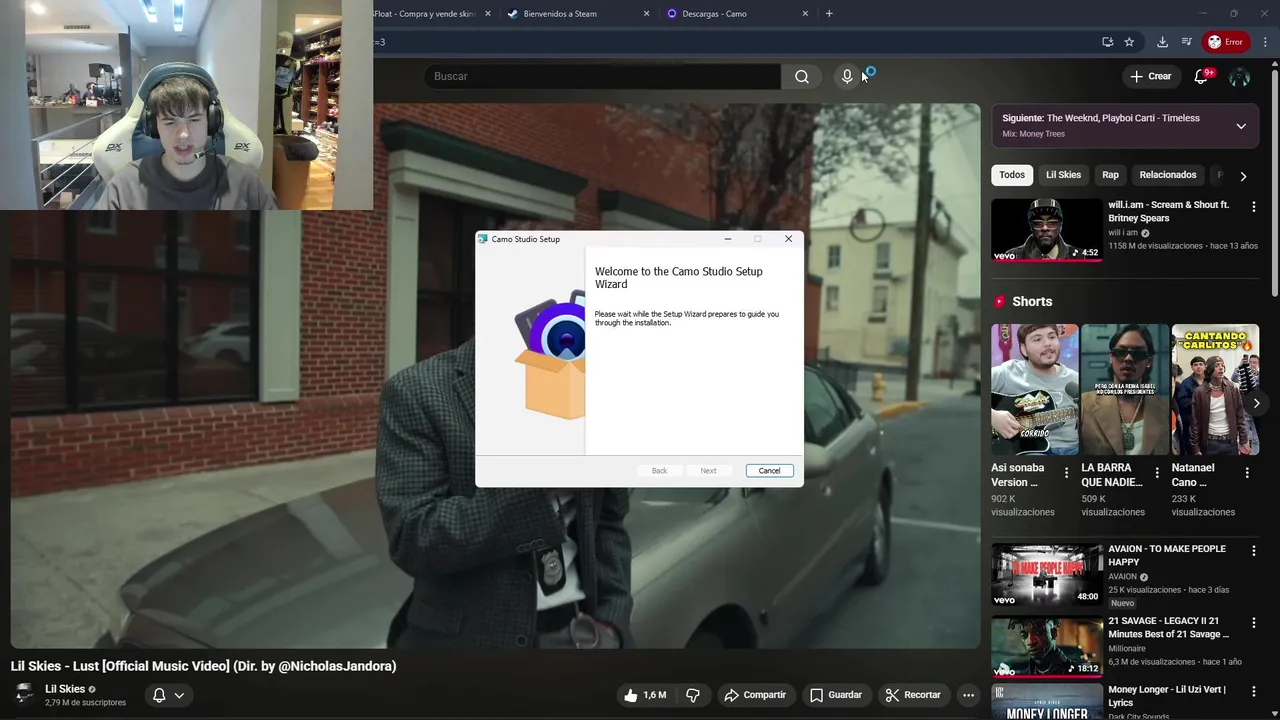Close the Descargas - Camo tab
The width and height of the screenshot is (1280, 720).
(805, 14)
